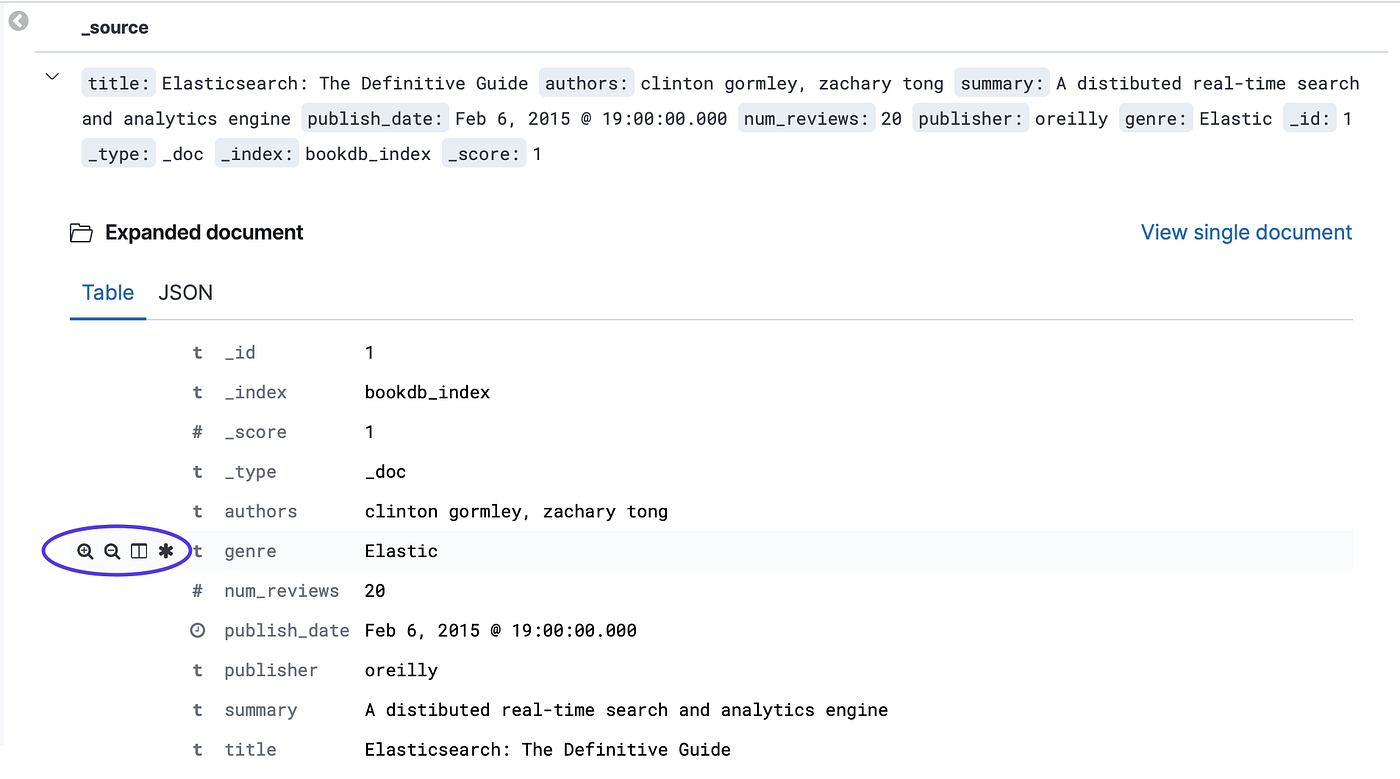Image resolution: width=1400 pixels, height=779 pixels.
Task: Click the publish_date field name in table
Action: point(287,631)
